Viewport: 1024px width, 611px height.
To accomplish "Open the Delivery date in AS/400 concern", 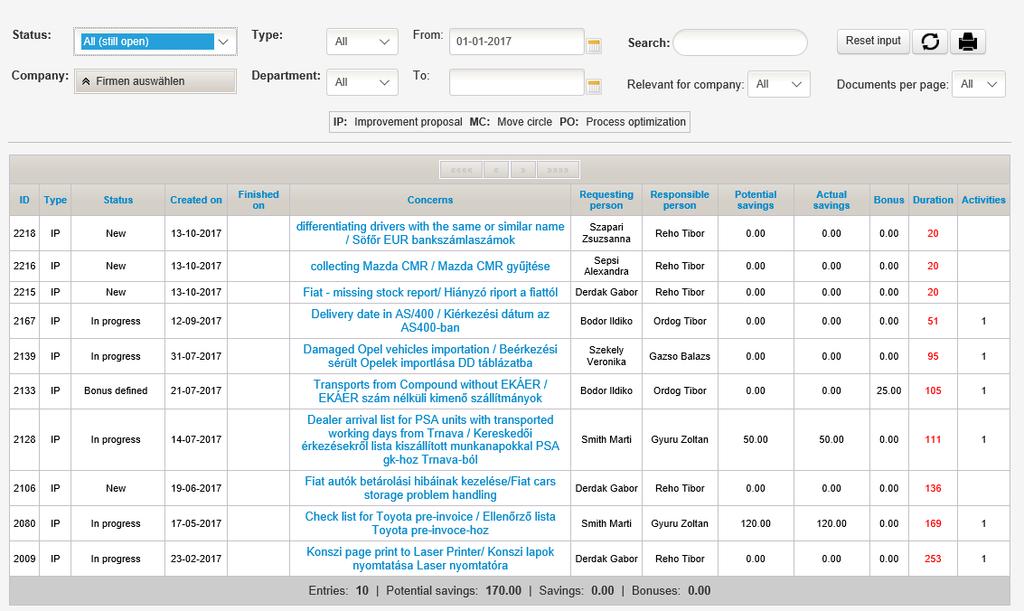I will (430, 321).
